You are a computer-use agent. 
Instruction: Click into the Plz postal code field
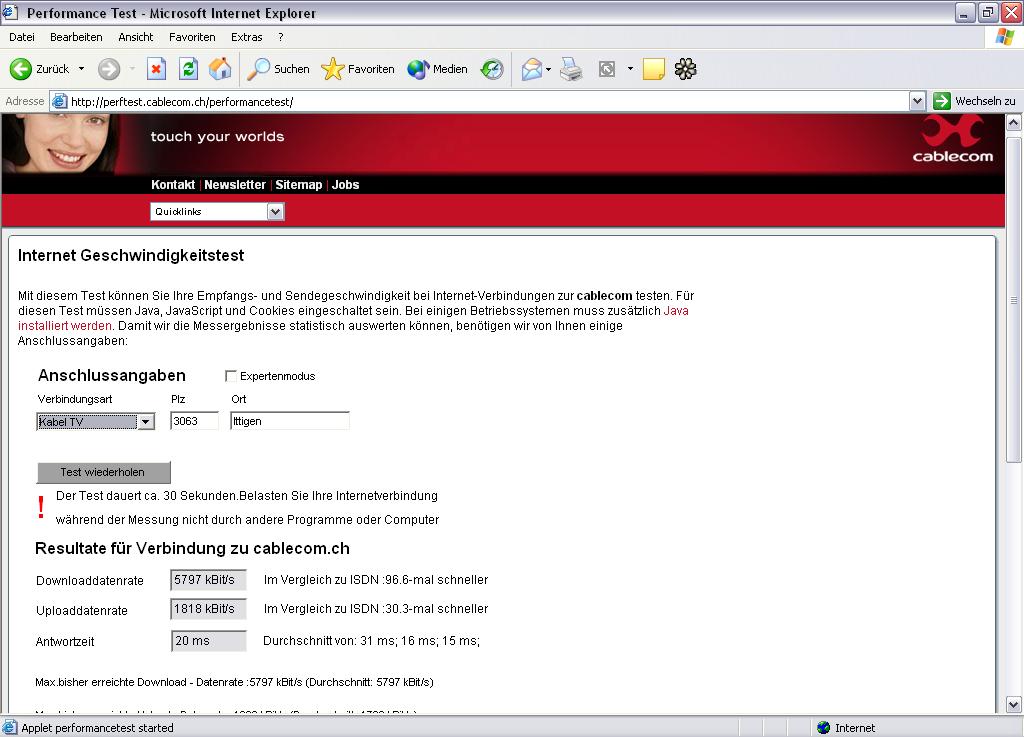tap(194, 421)
